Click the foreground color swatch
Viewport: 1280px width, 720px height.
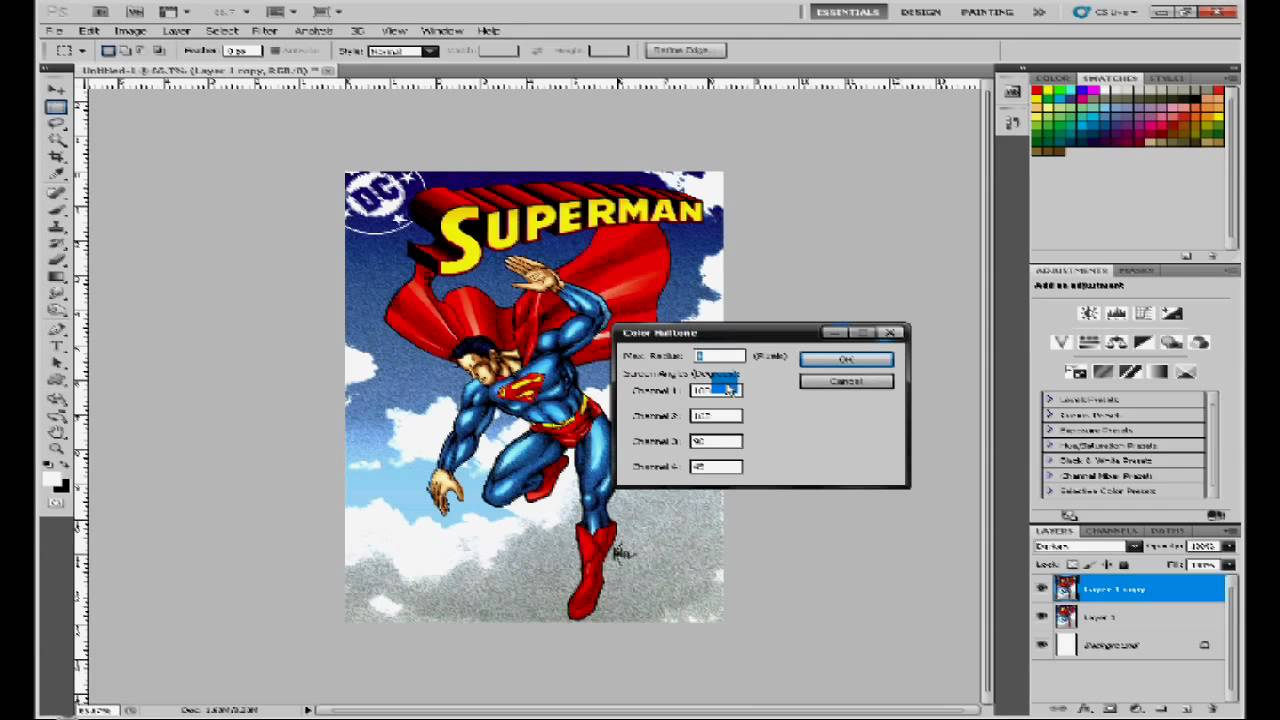(x=51, y=479)
